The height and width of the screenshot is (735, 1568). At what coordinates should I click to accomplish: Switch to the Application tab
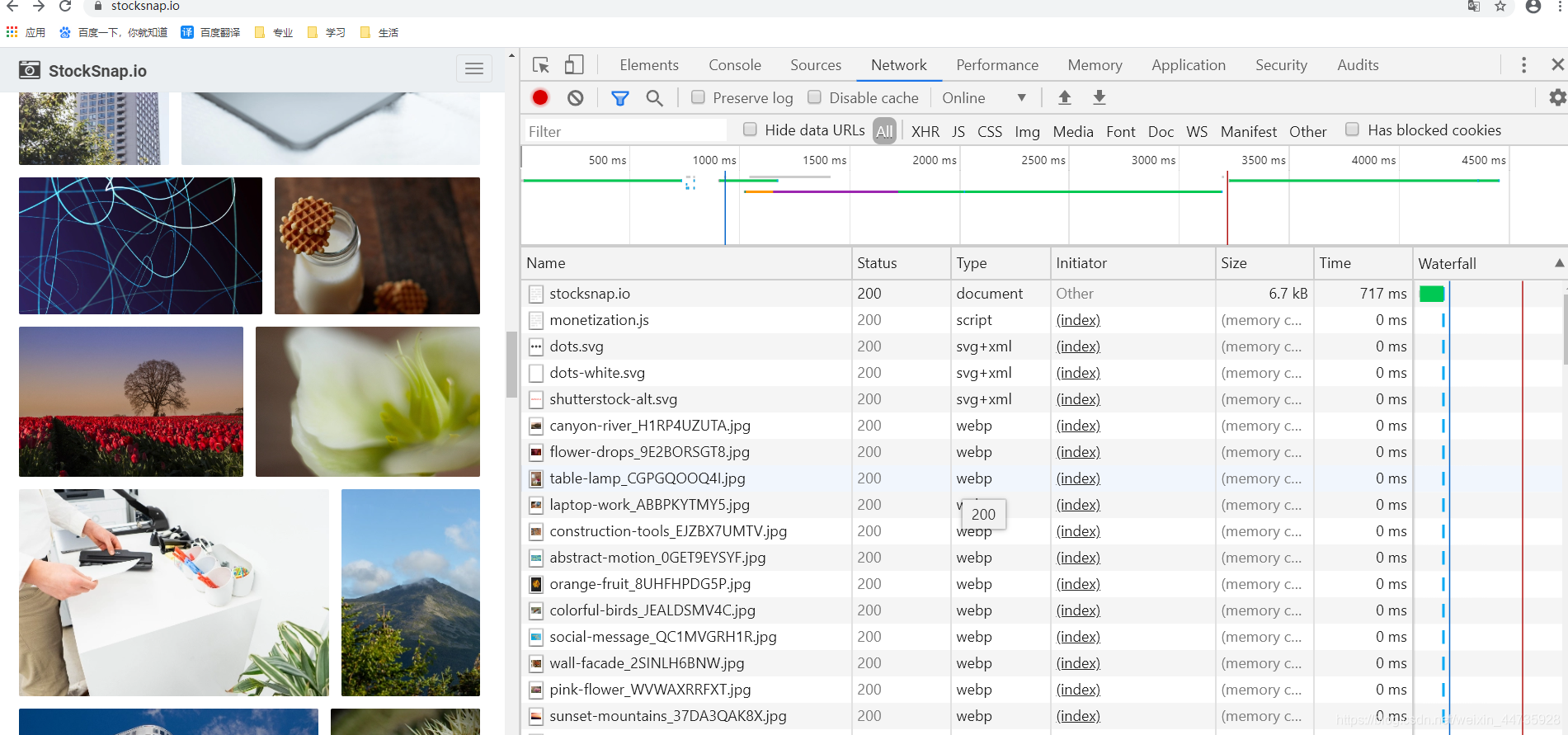(1189, 65)
